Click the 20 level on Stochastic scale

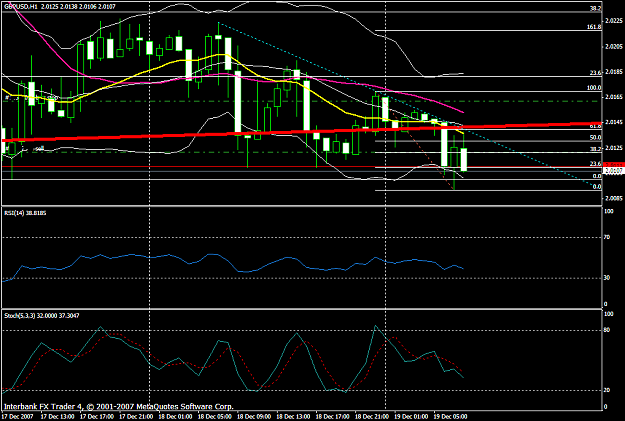[x=607, y=390]
